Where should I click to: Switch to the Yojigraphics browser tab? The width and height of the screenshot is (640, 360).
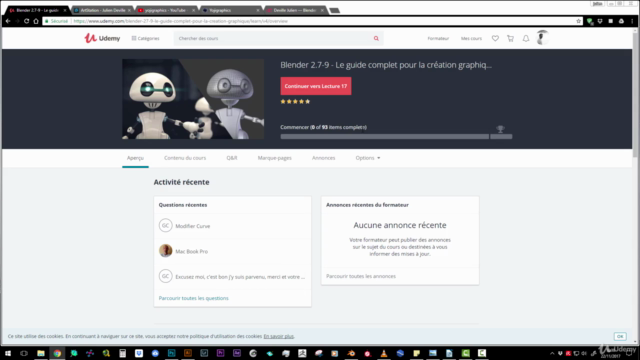tap(230, 10)
